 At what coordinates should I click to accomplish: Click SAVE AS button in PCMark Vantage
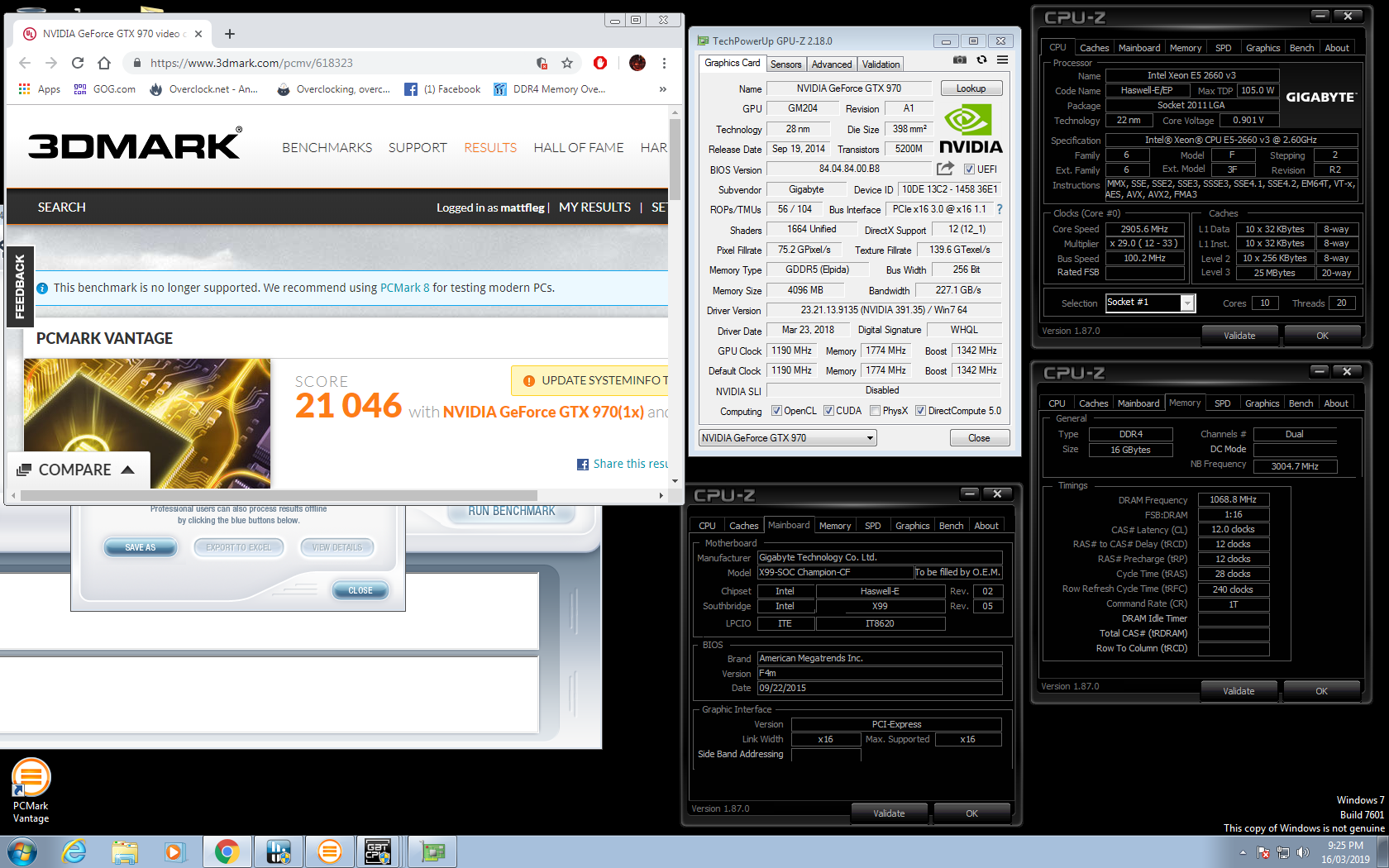(141, 547)
